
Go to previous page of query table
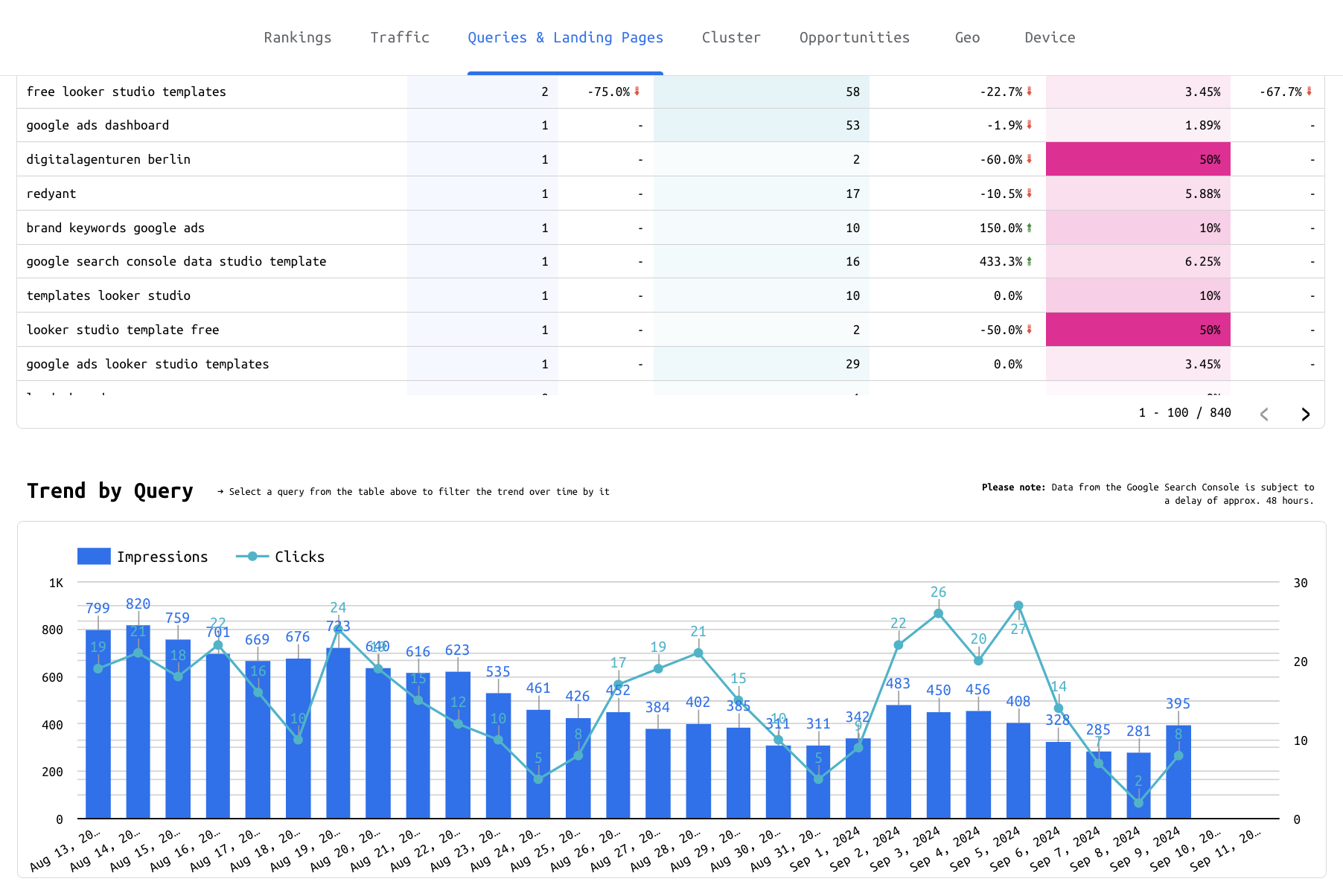[x=1264, y=415]
